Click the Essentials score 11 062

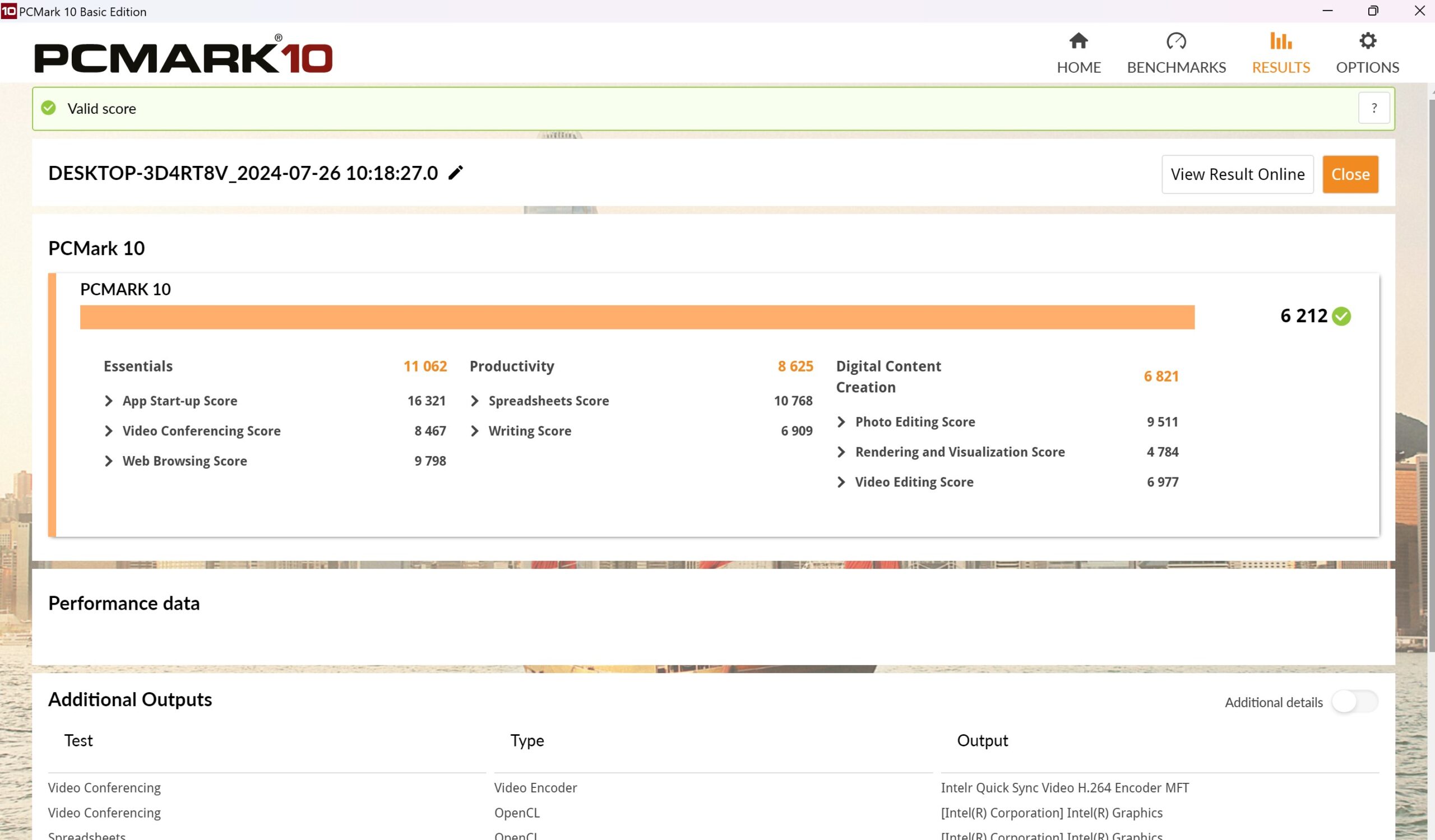425,366
